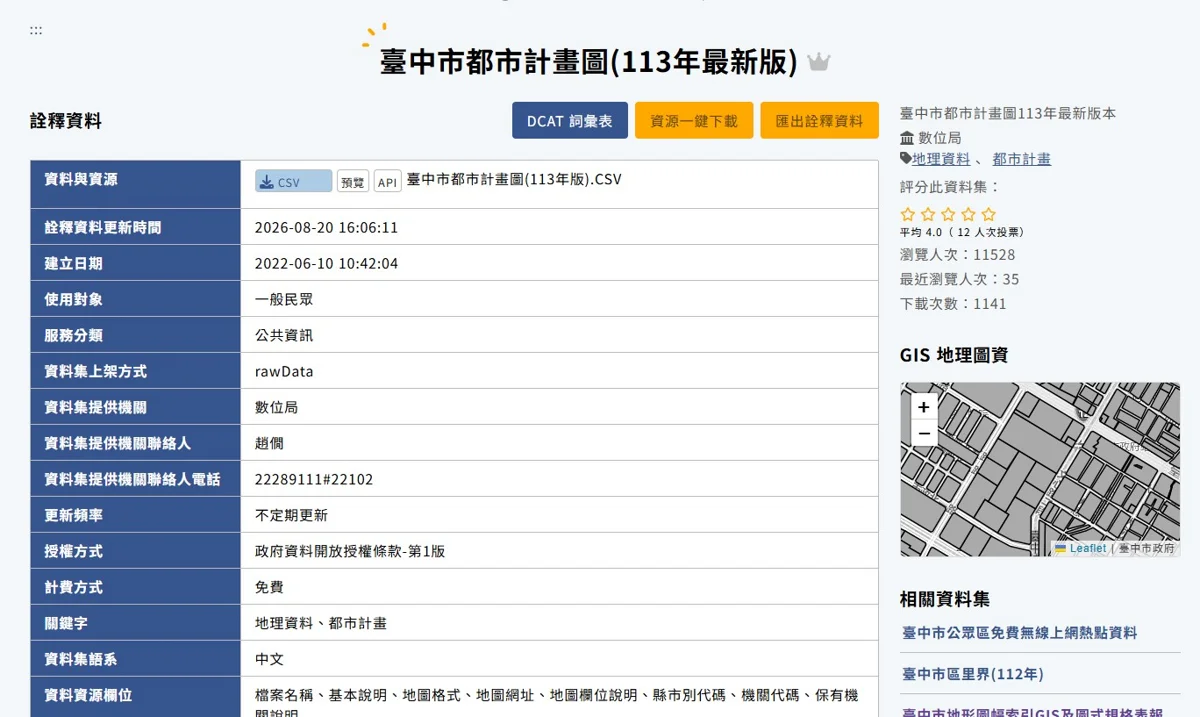
Task: Click the 資料資源欄位 row header
Action: coord(135,696)
